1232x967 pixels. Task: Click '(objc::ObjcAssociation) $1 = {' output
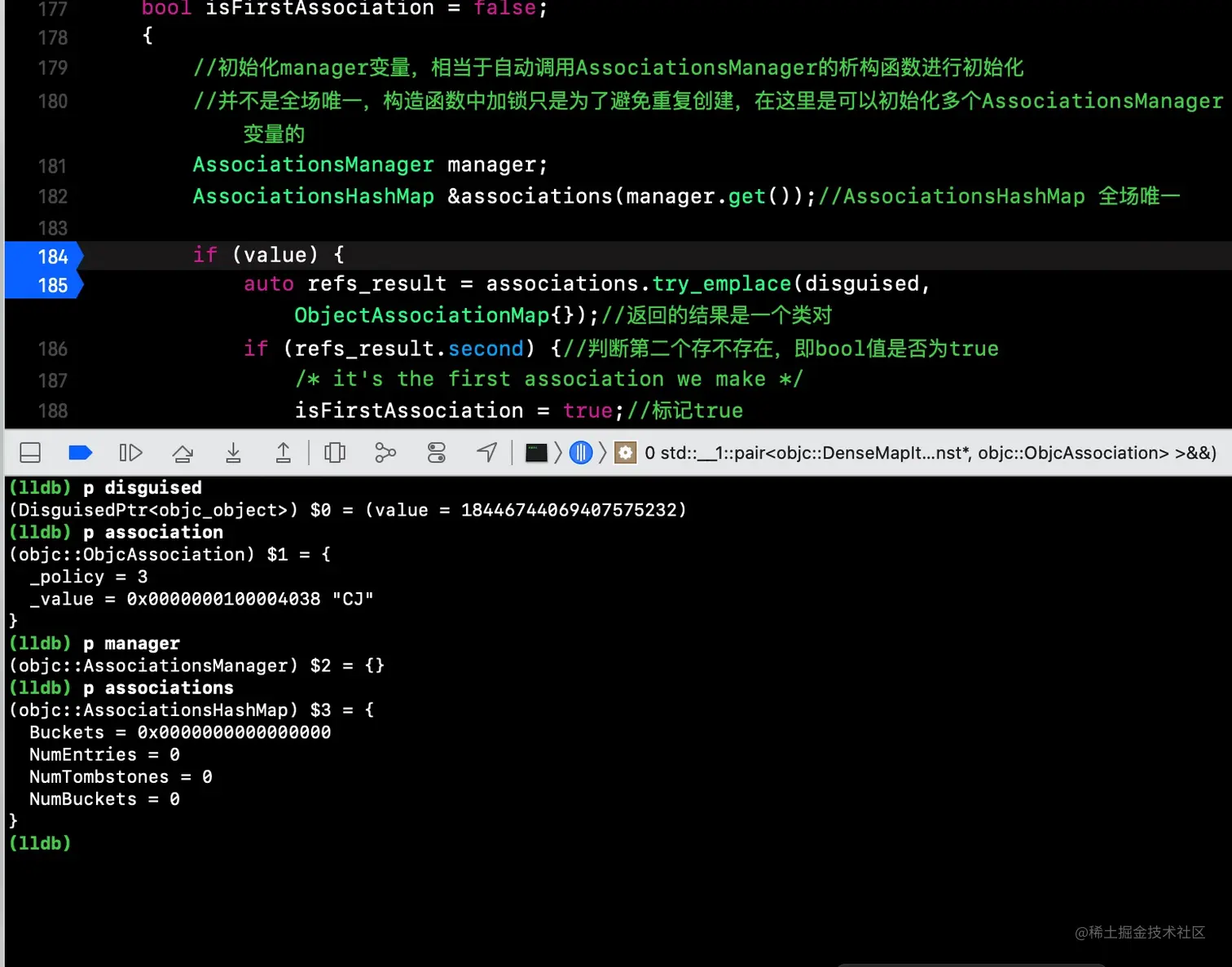pyautogui.click(x=169, y=554)
